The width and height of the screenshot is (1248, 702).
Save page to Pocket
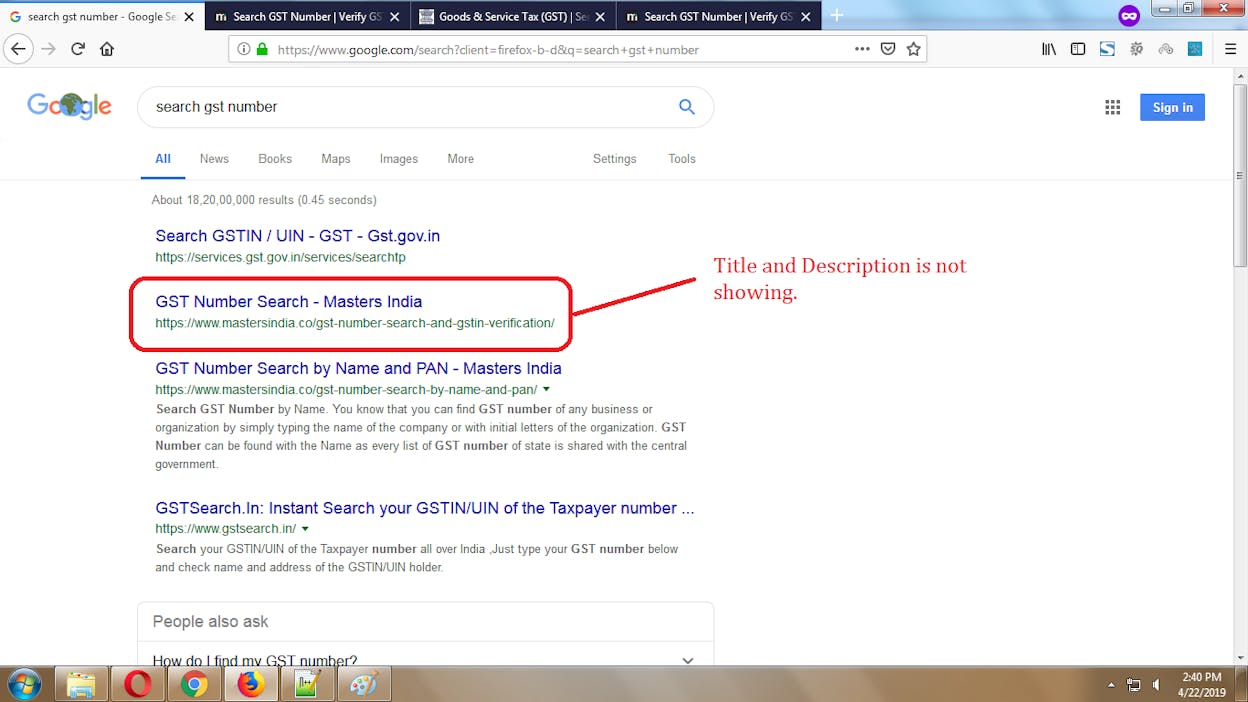click(x=888, y=49)
